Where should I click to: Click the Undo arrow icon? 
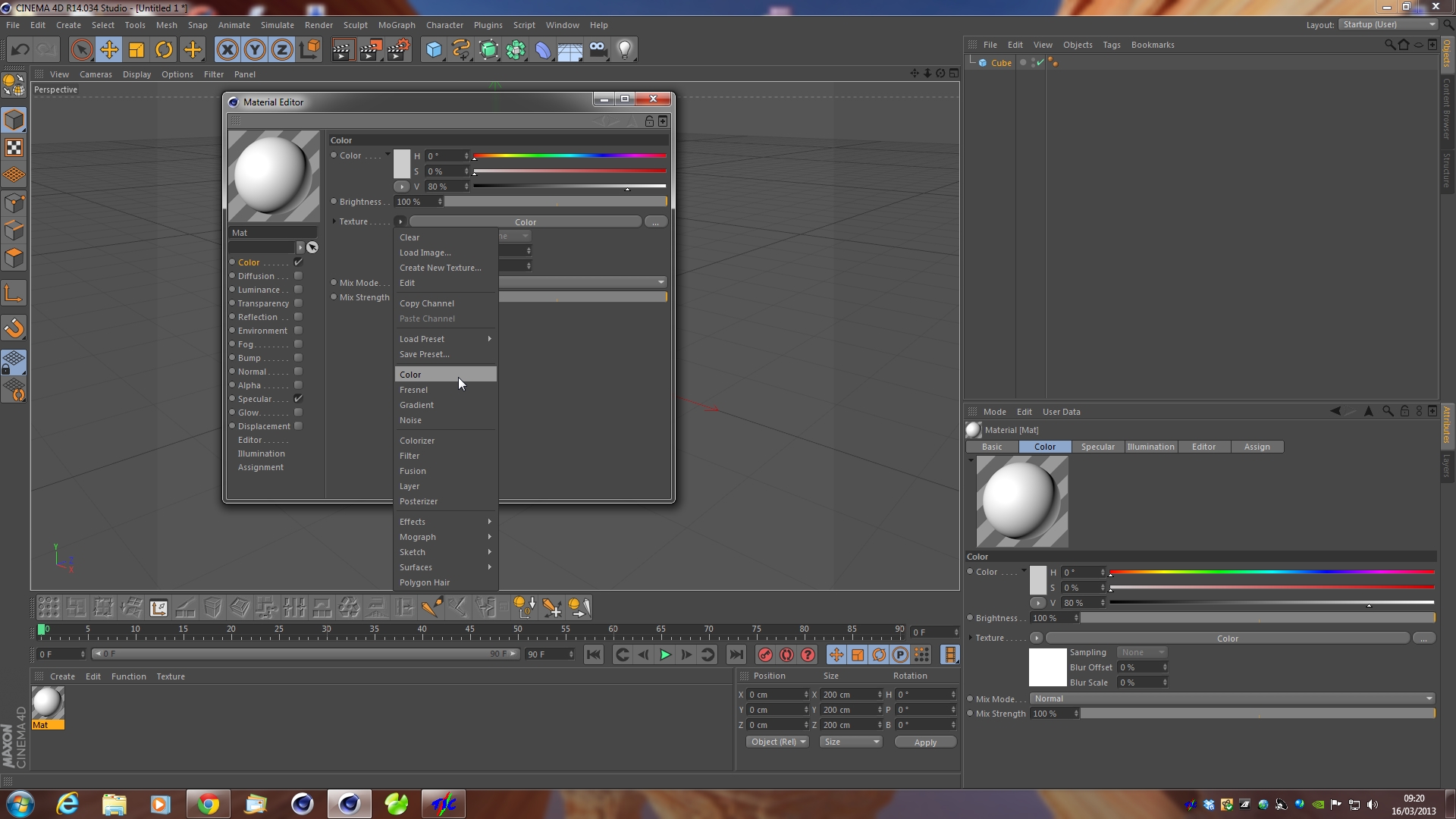[20, 50]
